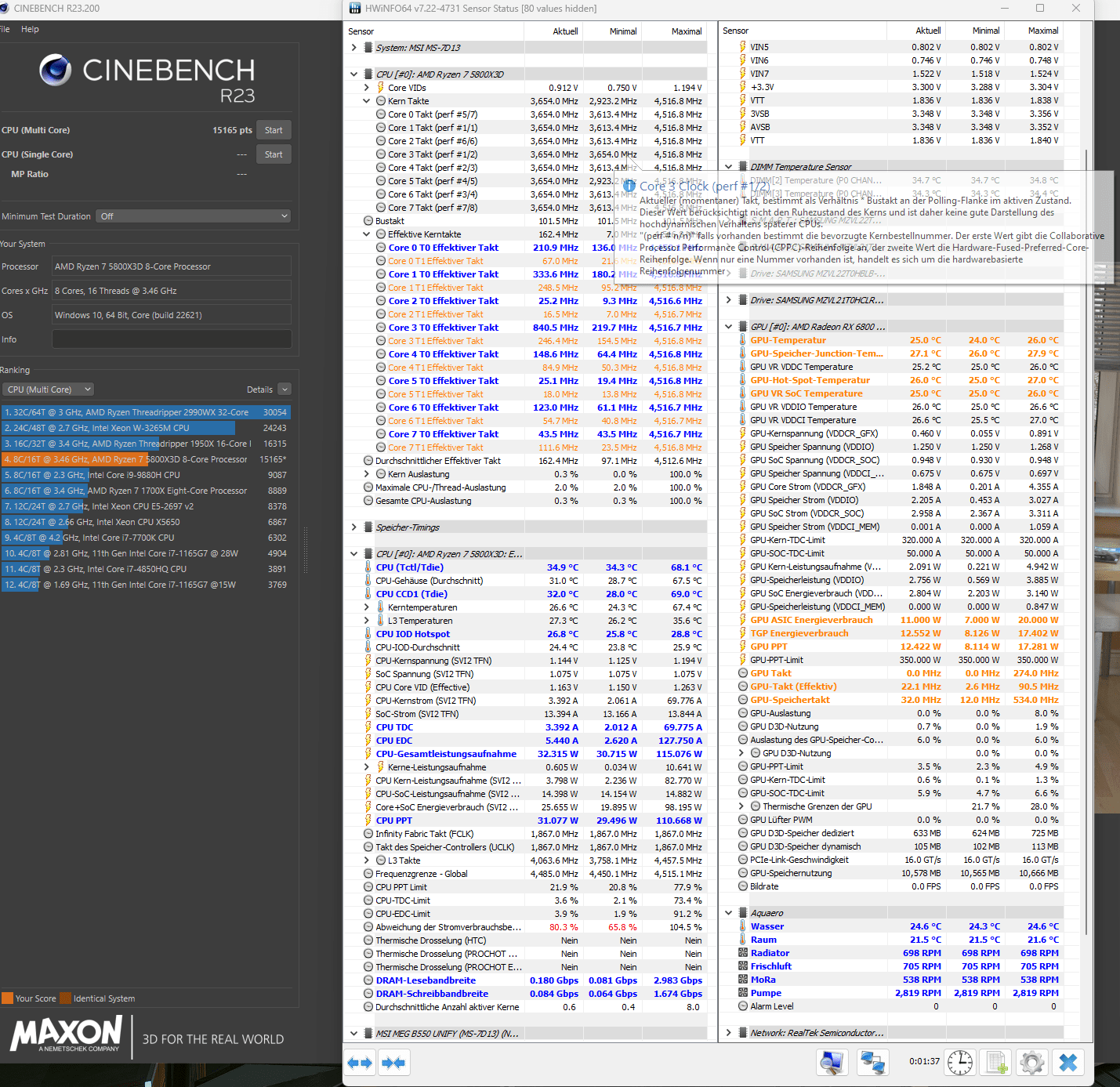Collapse the GPU [#0]: AMD Radeon RX 6800 group
Image resolution: width=1120 pixels, height=1087 pixels.
[x=728, y=327]
